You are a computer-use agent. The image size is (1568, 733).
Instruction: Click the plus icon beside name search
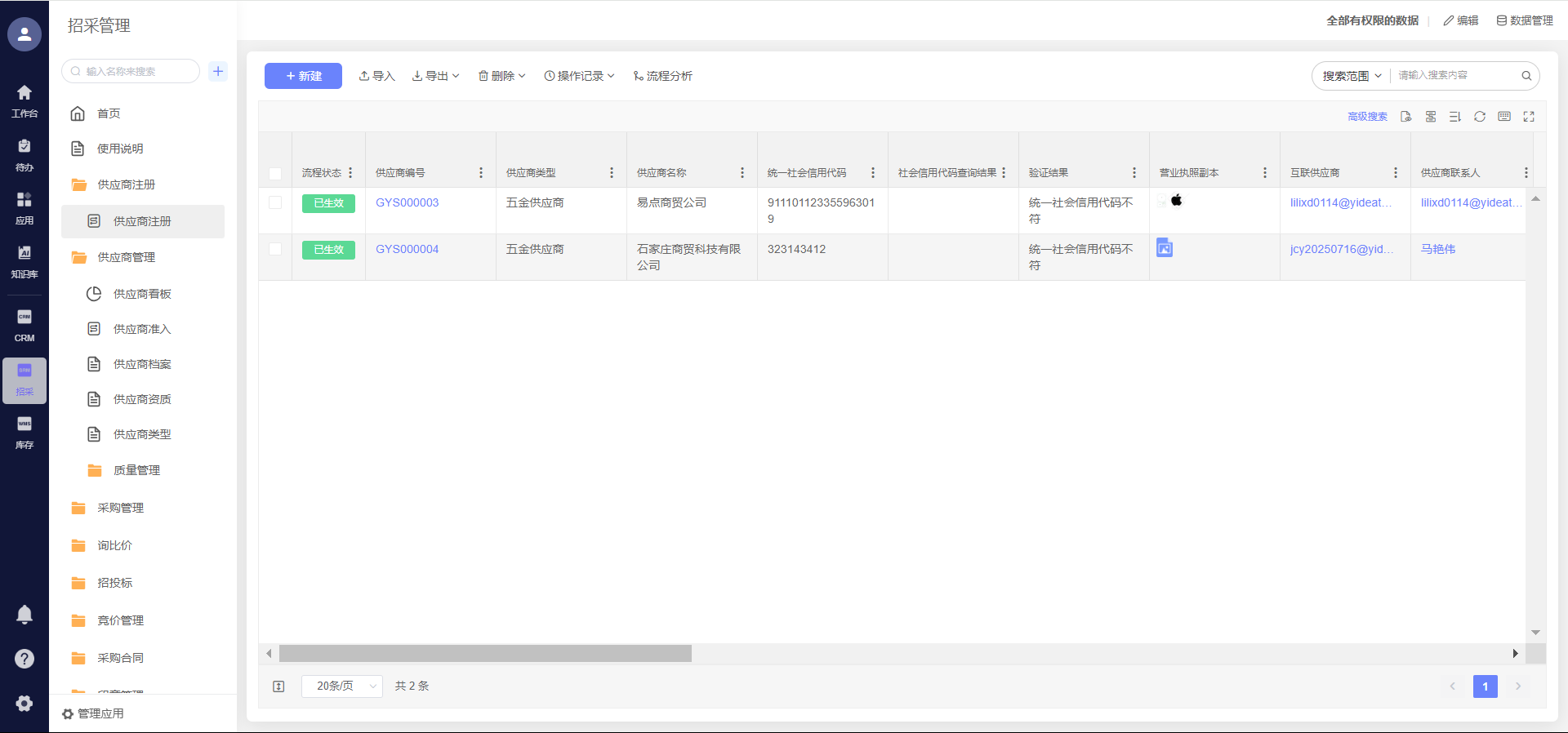(x=218, y=71)
